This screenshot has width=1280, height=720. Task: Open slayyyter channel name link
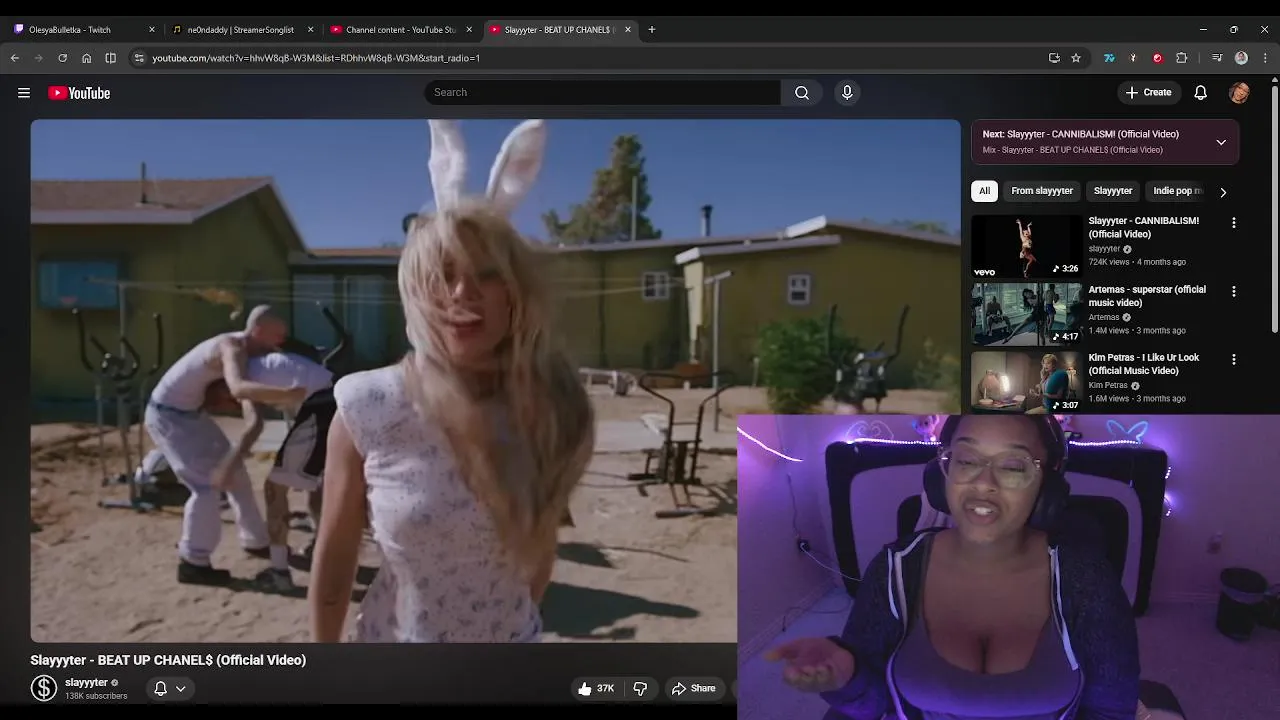86,682
